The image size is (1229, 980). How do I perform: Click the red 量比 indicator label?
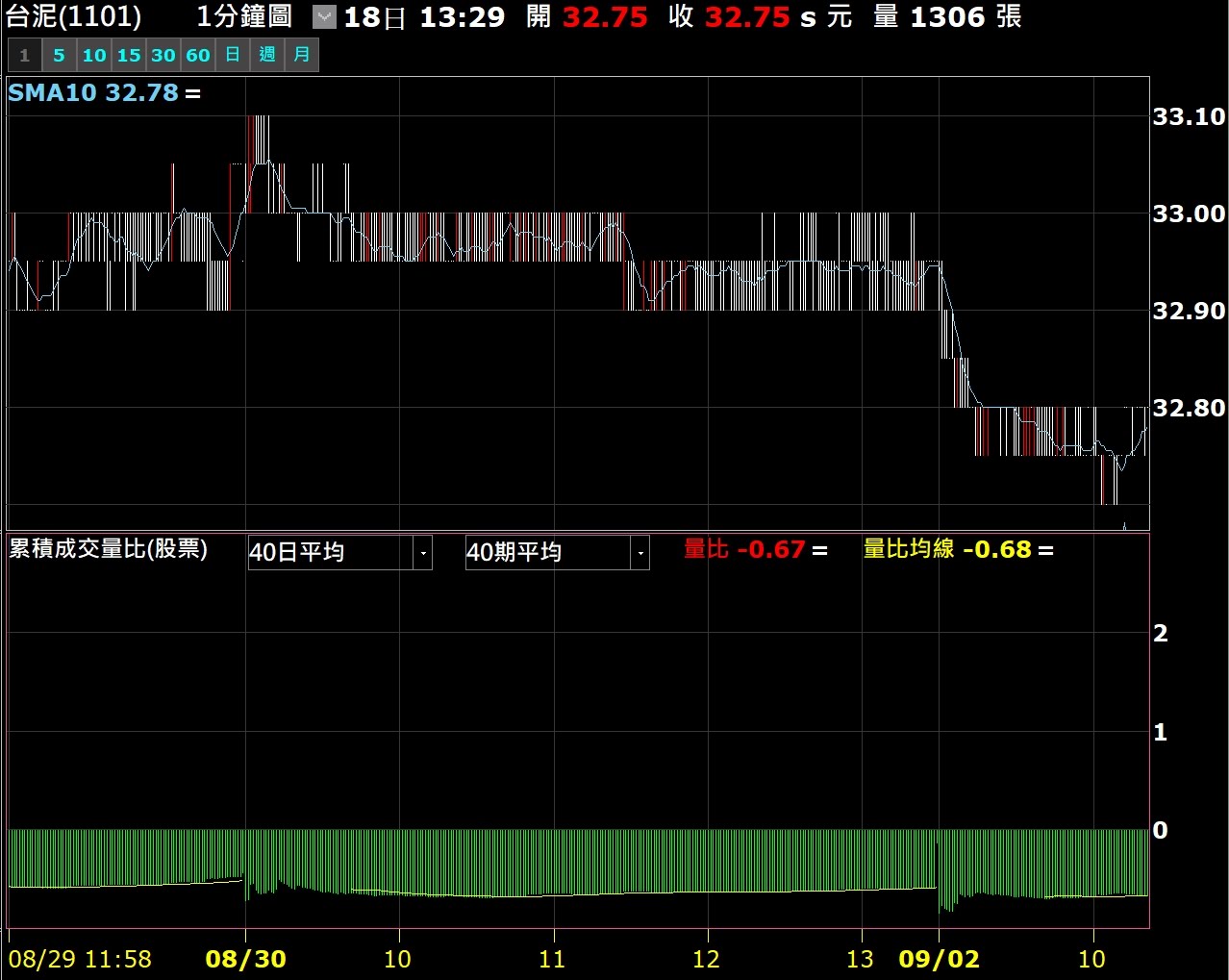click(706, 549)
